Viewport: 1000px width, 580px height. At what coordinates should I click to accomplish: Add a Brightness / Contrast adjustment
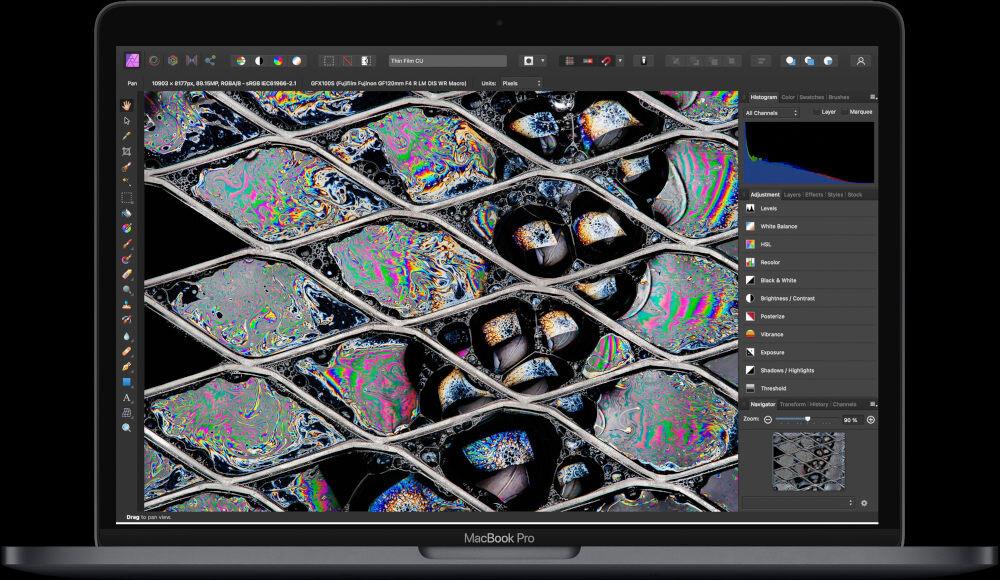(x=787, y=298)
